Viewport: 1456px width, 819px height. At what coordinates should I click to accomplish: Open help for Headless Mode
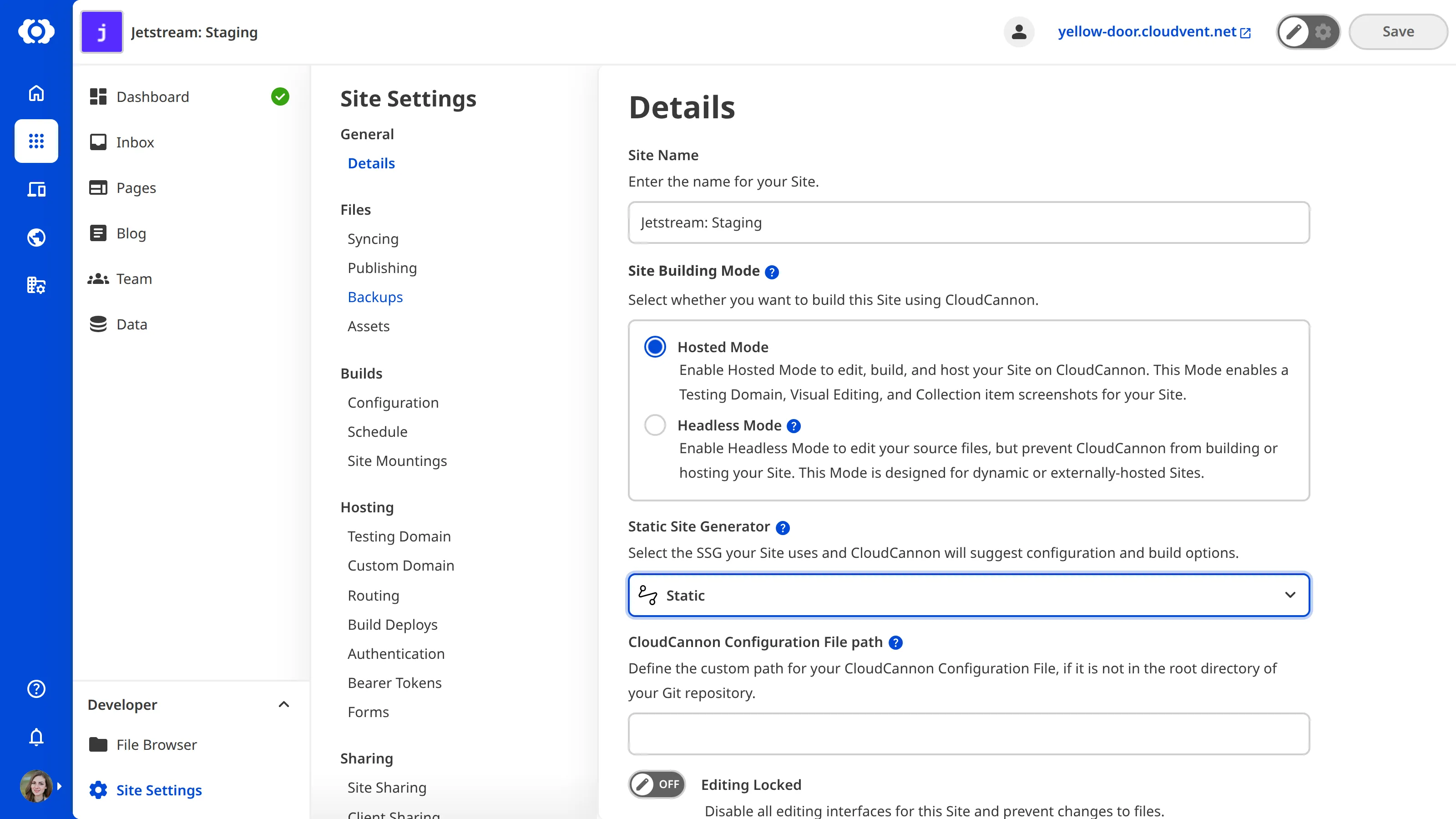[794, 425]
